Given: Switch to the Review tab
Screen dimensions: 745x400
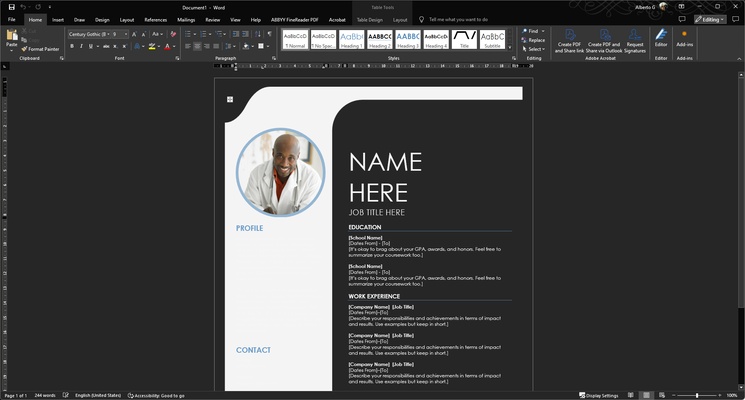Looking at the screenshot, I should coord(213,20).
